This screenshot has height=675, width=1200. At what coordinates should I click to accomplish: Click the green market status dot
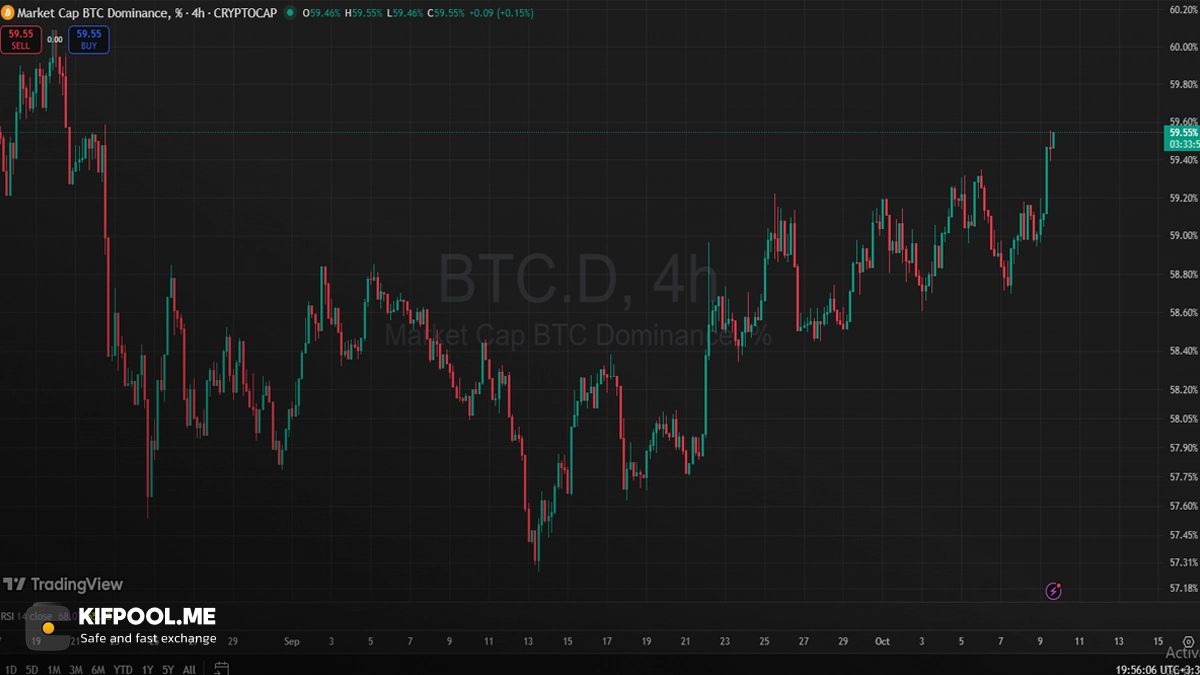[x=290, y=13]
